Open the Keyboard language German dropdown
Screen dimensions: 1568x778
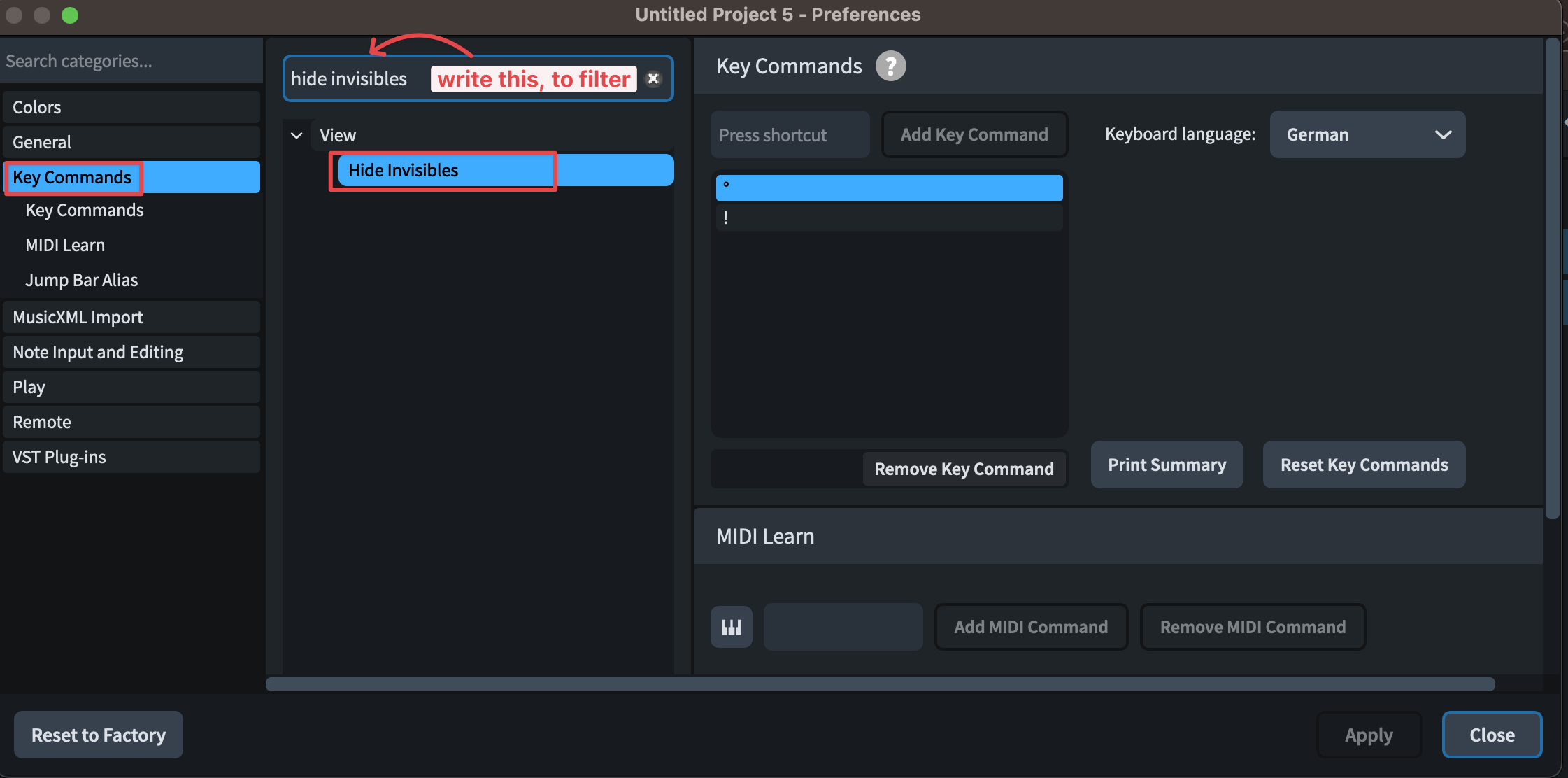pyautogui.click(x=1367, y=134)
